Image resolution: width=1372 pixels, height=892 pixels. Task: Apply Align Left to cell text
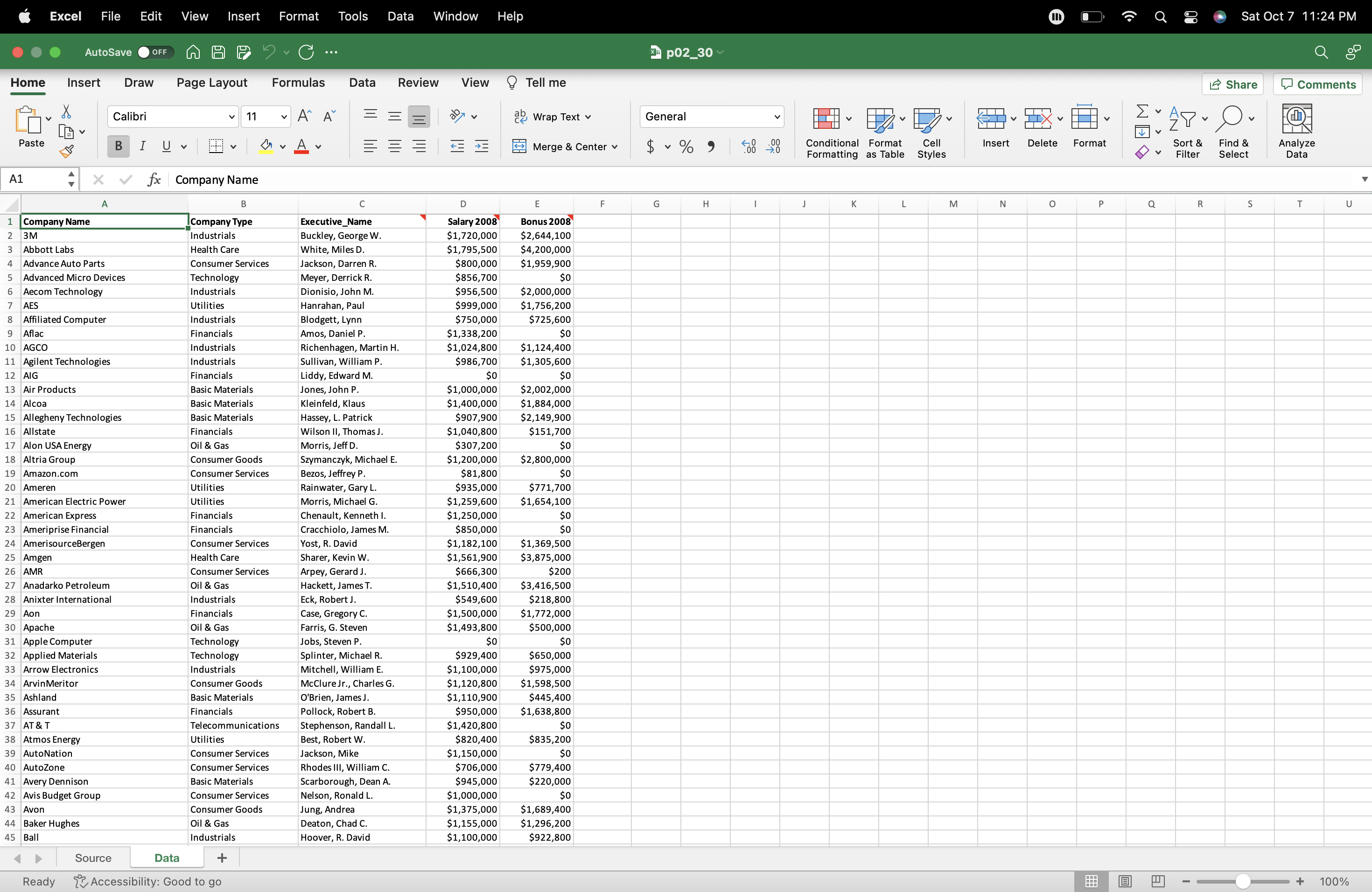pyautogui.click(x=370, y=146)
